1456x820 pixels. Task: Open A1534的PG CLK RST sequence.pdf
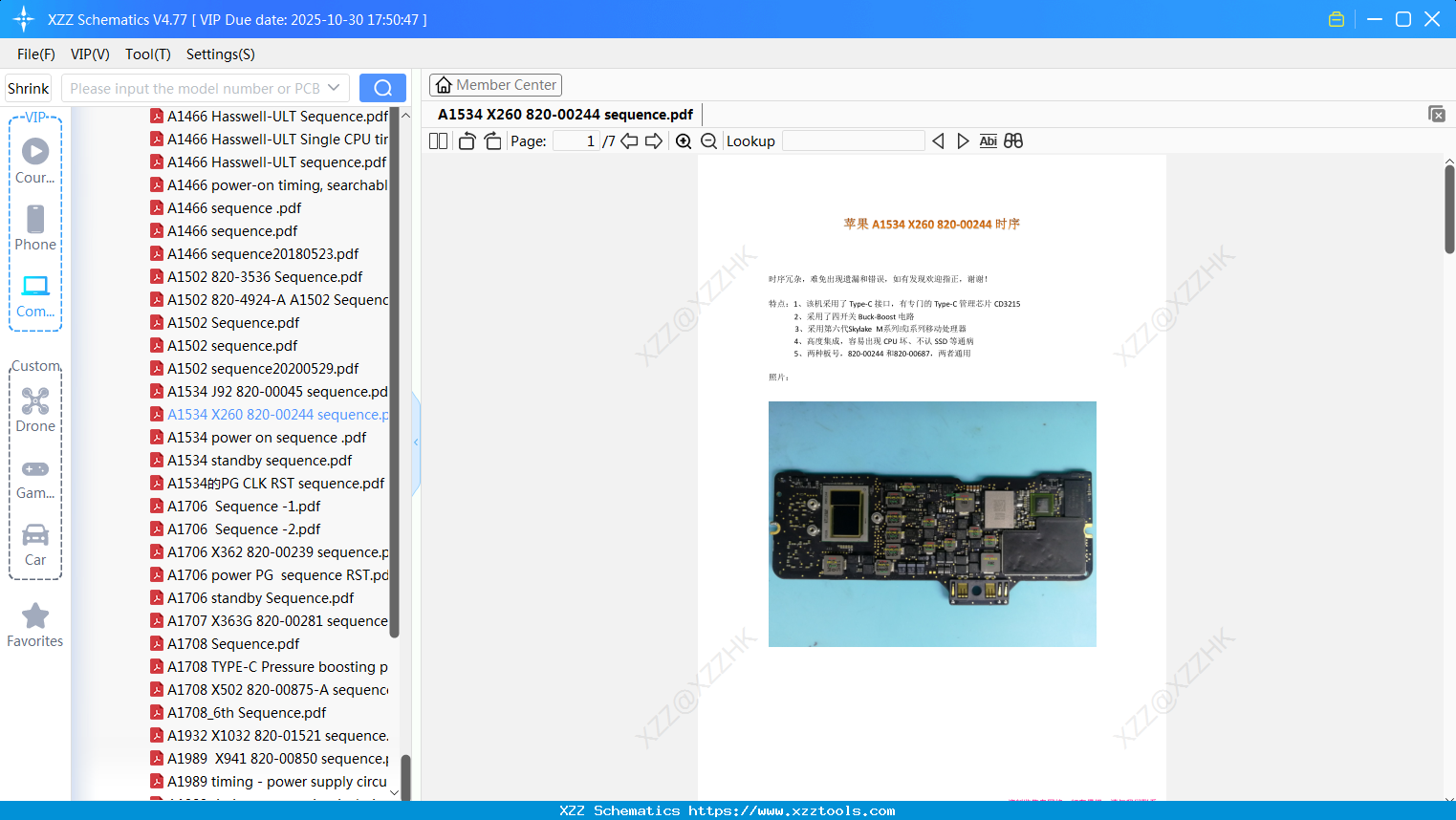(x=275, y=484)
